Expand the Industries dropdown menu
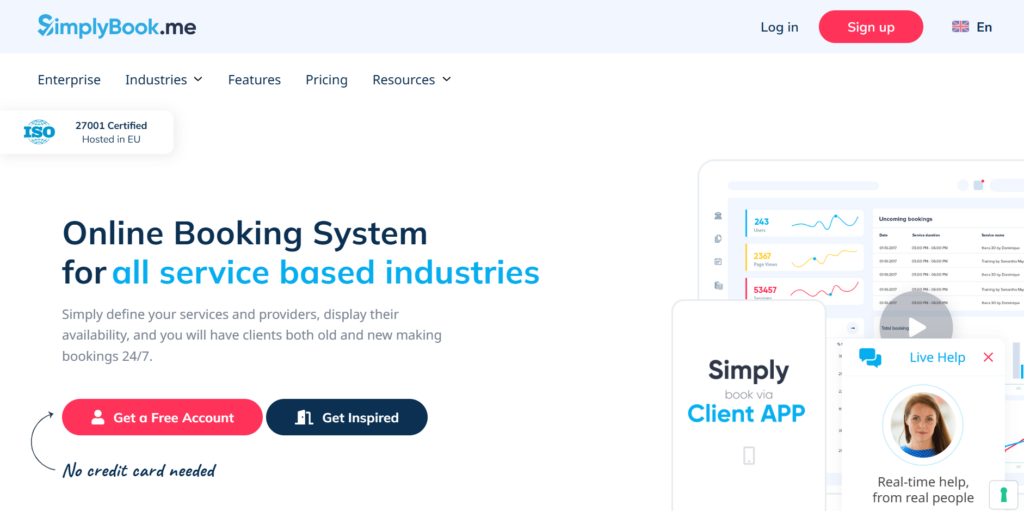This screenshot has height=511, width=1024. click(164, 80)
